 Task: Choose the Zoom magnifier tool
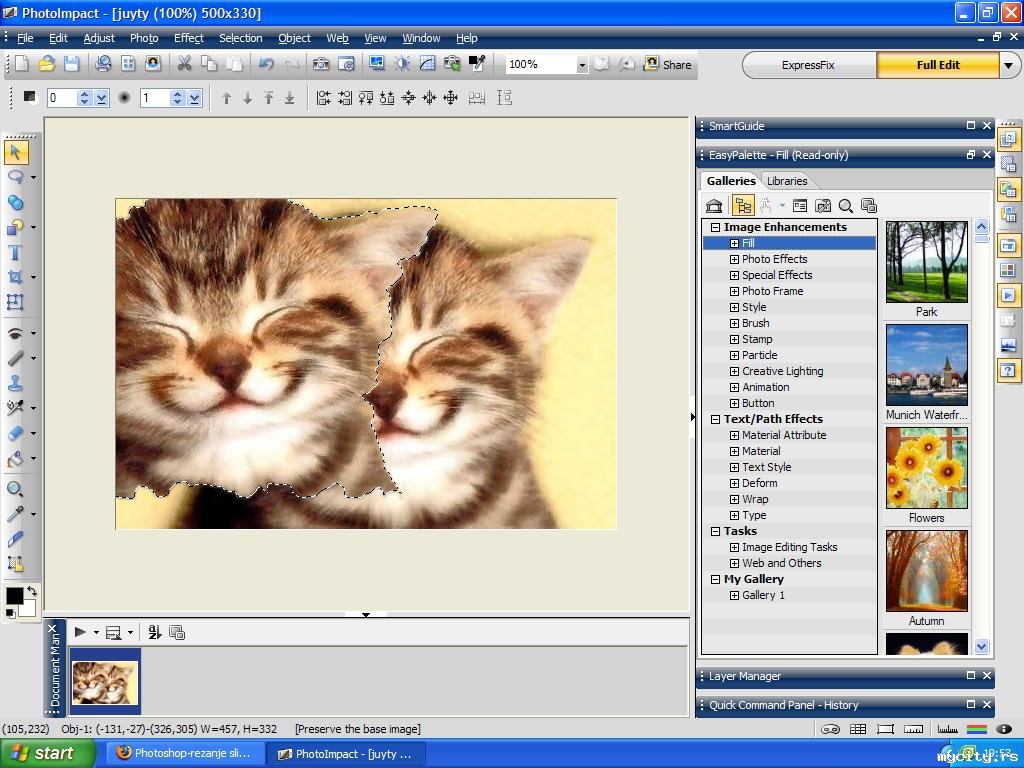[x=15, y=489]
